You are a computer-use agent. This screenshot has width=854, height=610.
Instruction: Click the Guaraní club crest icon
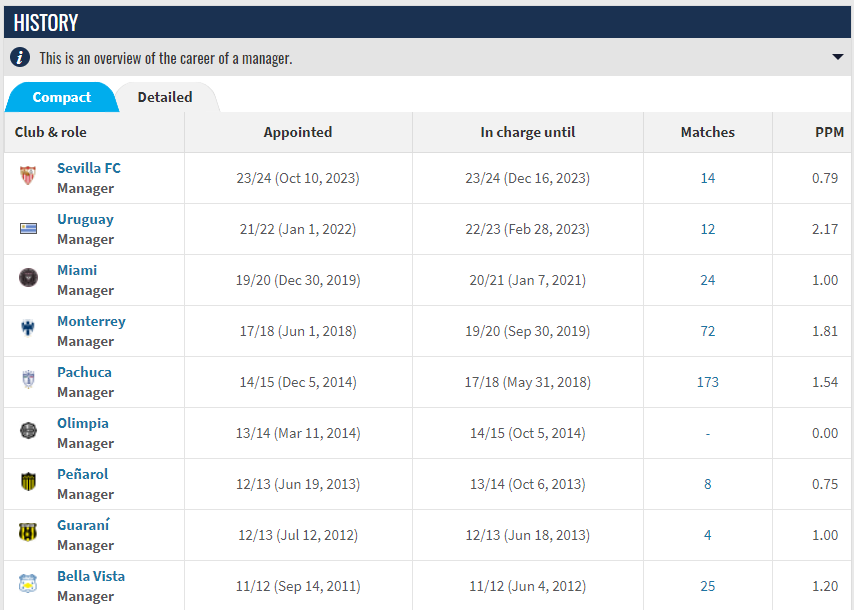pos(28,534)
